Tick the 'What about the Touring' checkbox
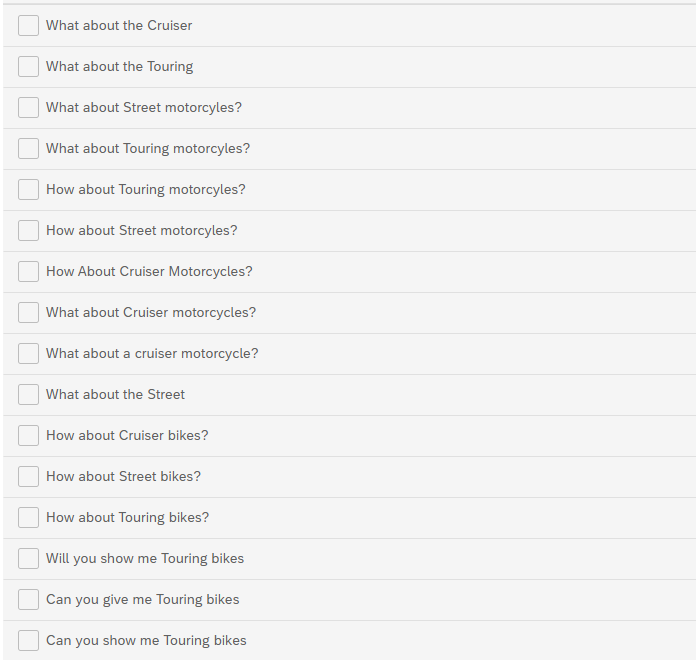The image size is (696, 660). coord(28,66)
